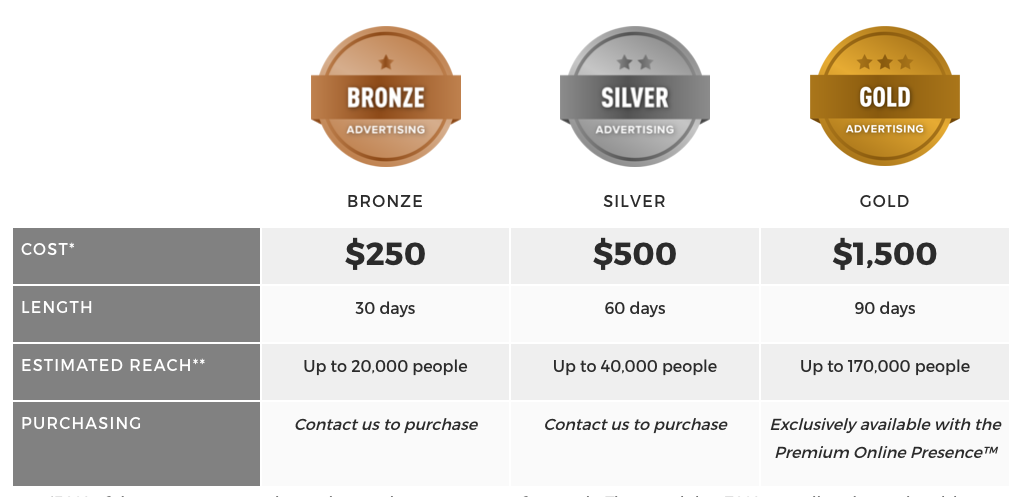The width and height of the screenshot is (1019, 497).
Task: Click the Bronze Advertising badge icon
Action: (386, 96)
